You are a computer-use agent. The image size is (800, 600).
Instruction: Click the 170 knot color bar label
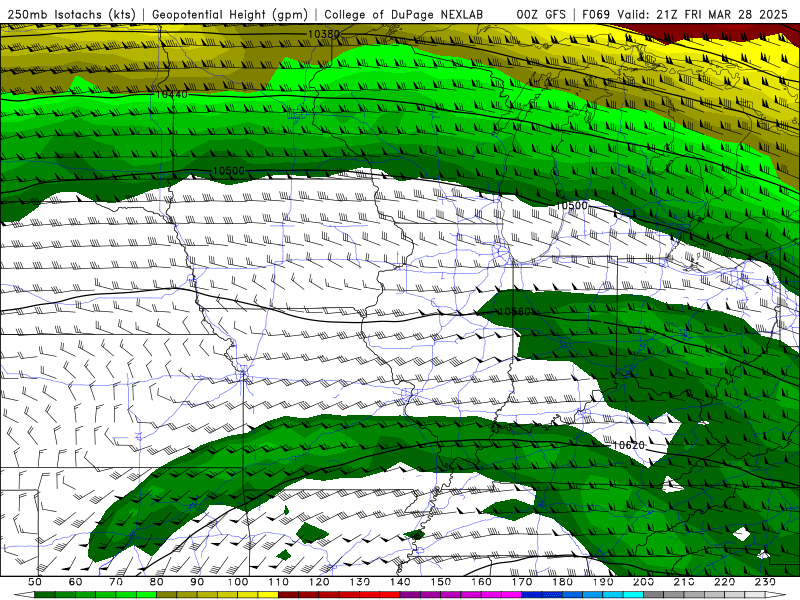(x=521, y=582)
